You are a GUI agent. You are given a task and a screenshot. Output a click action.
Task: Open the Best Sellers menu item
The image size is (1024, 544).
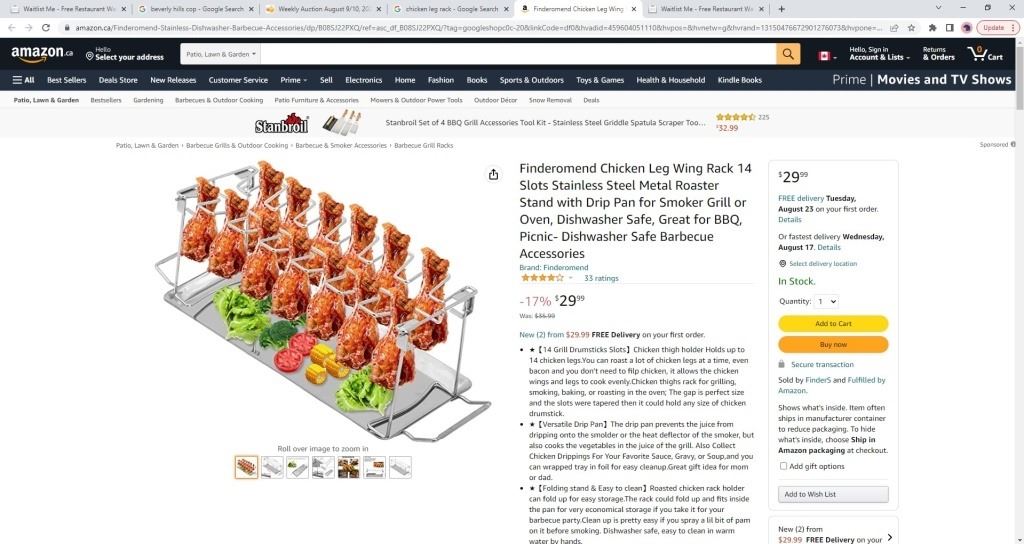point(67,80)
